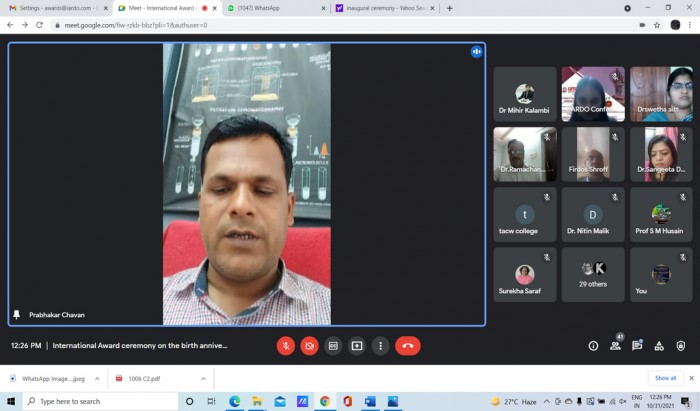Click the Windows taskbar search box
Screen dimensions: 700x411
pos(100,401)
